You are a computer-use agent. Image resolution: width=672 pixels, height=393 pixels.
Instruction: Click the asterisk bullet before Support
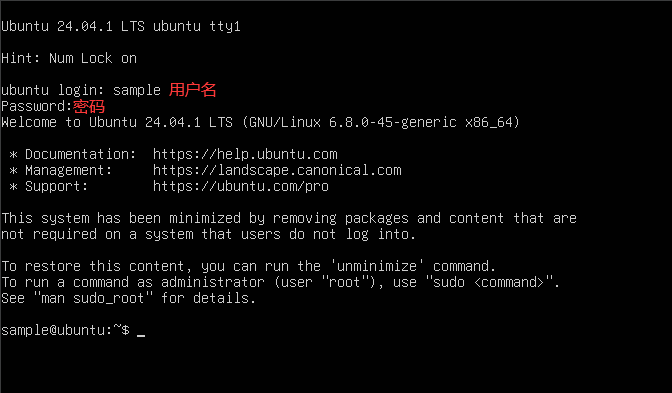click(x=13, y=187)
